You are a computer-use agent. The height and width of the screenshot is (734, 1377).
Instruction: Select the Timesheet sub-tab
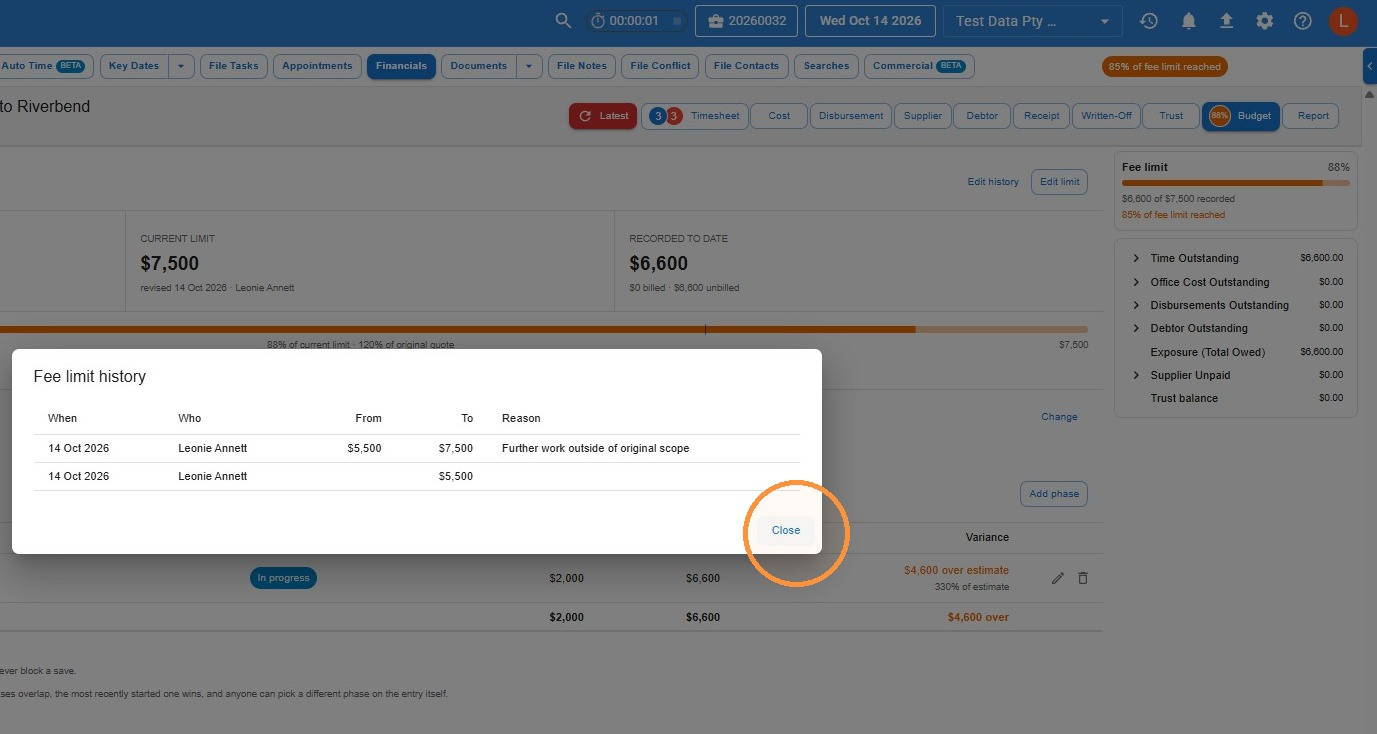[x=694, y=116]
